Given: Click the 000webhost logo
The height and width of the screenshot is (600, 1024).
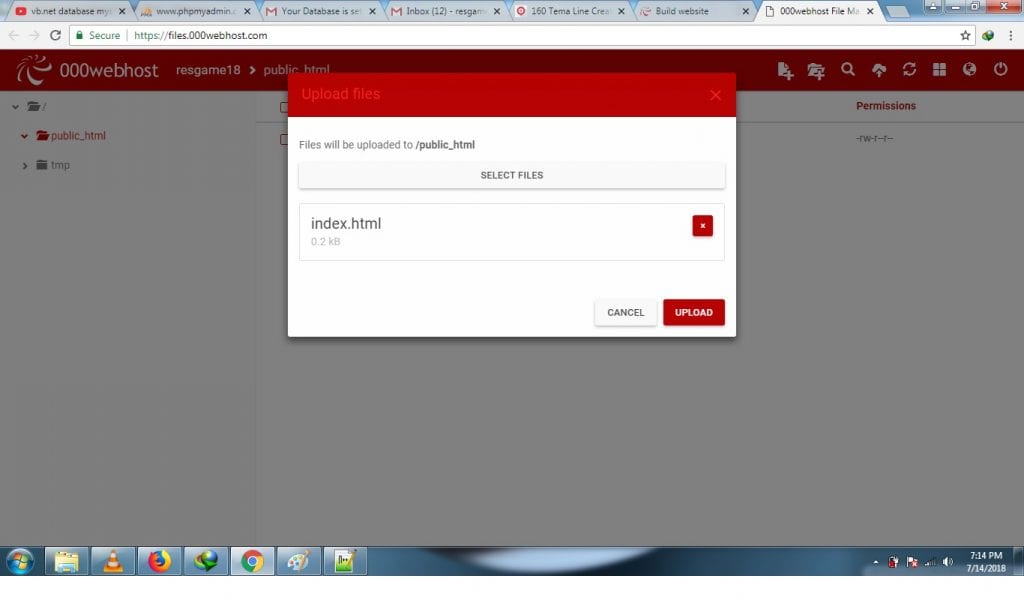Looking at the screenshot, I should tap(87, 69).
